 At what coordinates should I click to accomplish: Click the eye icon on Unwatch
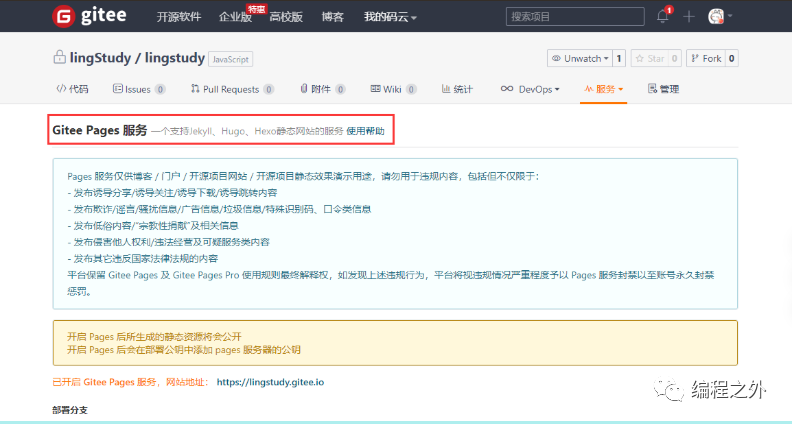(x=556, y=59)
